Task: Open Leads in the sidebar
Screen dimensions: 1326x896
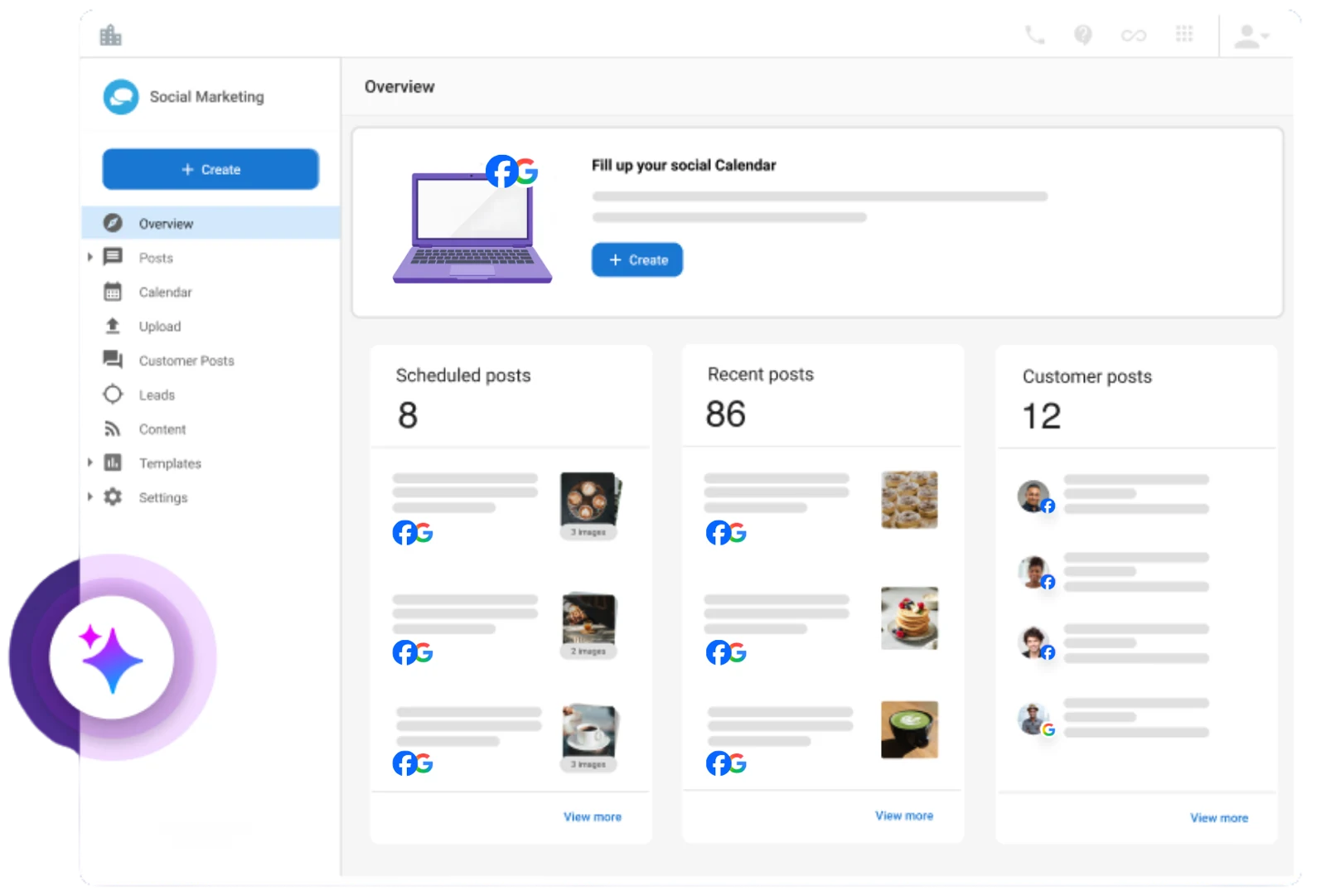Action: (x=157, y=395)
